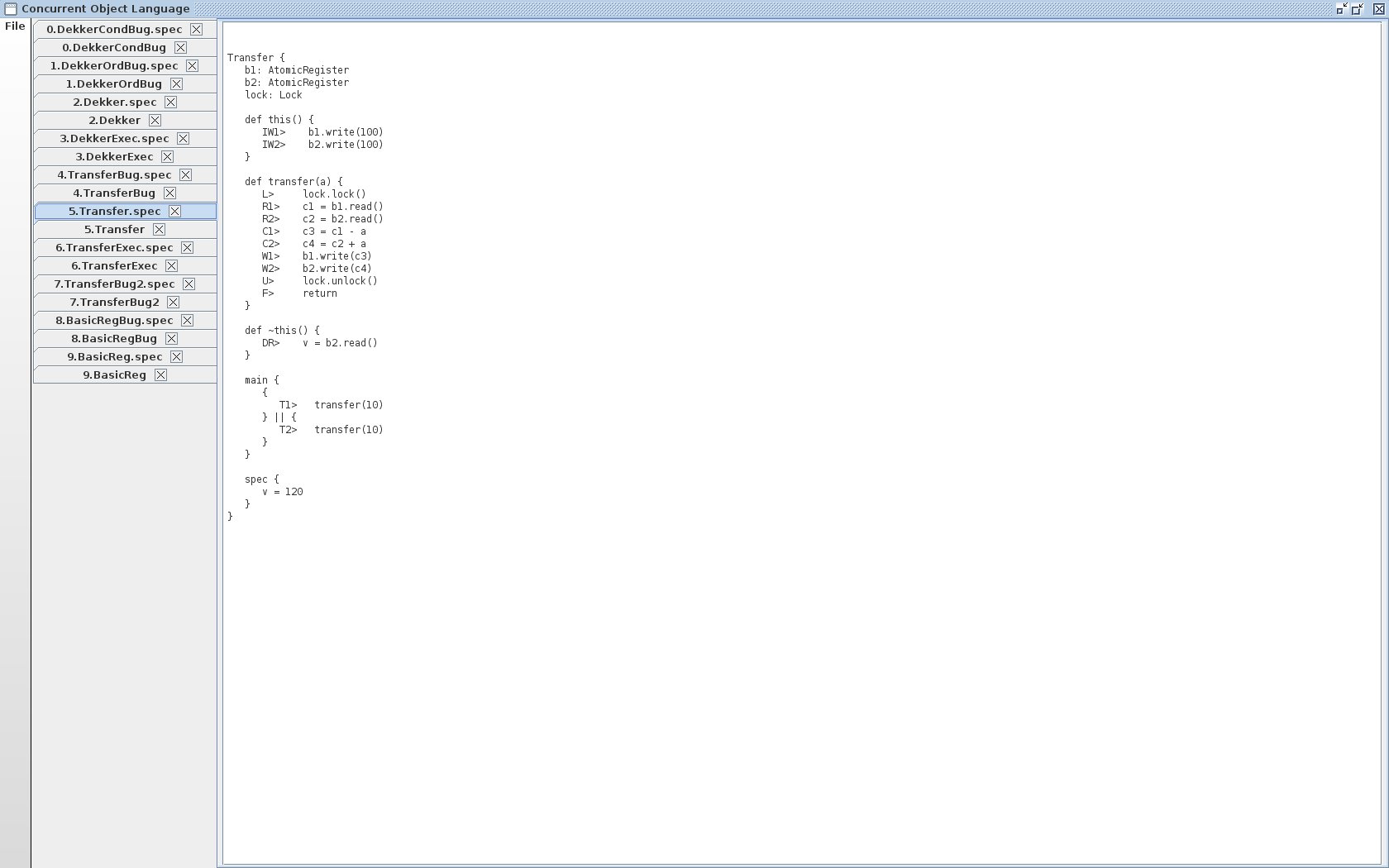This screenshot has height=868, width=1389.
Task: Close the 6.TransferExec tab
Action: point(171,265)
